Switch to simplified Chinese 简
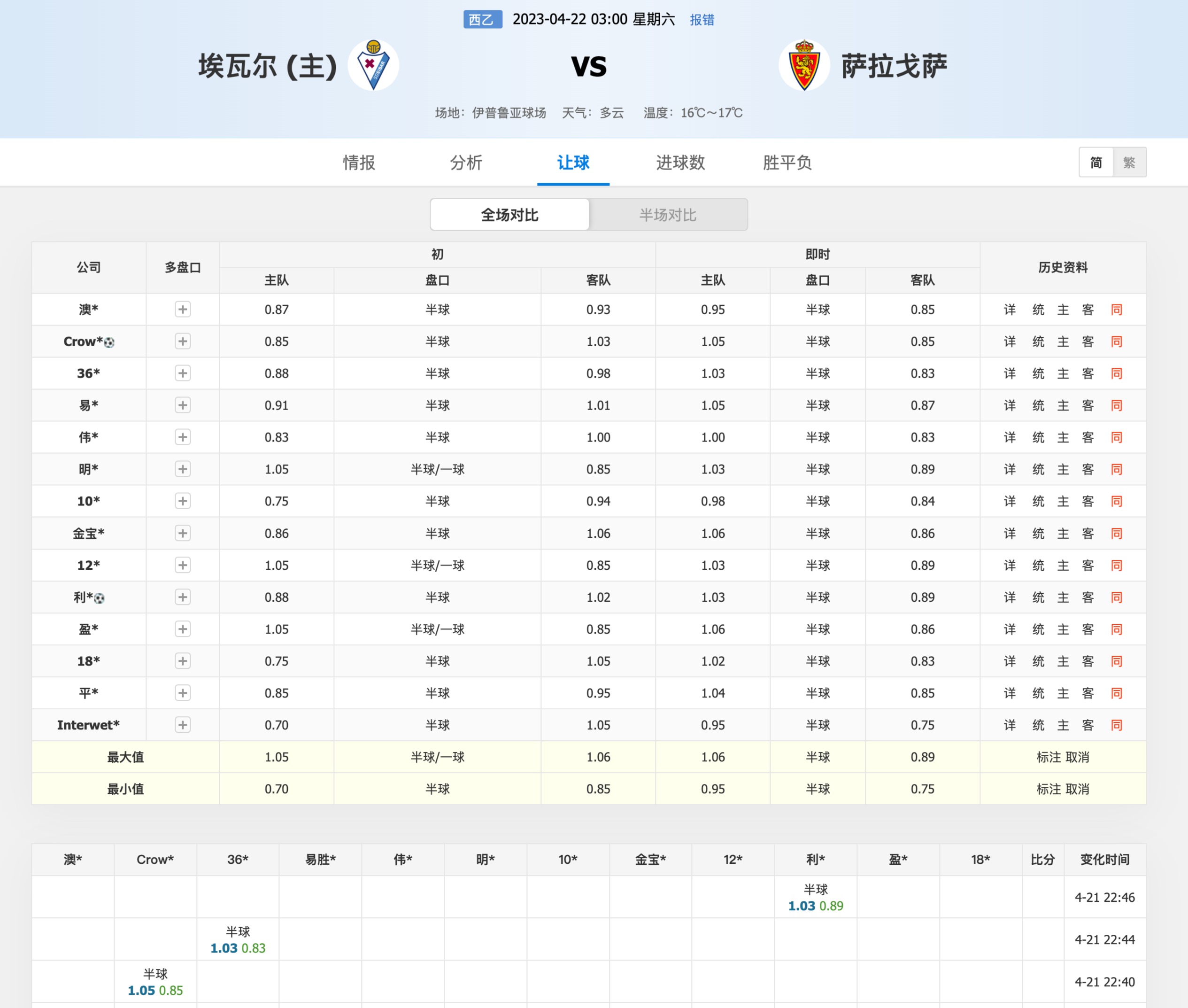The image size is (1188, 1008). pos(1096,163)
